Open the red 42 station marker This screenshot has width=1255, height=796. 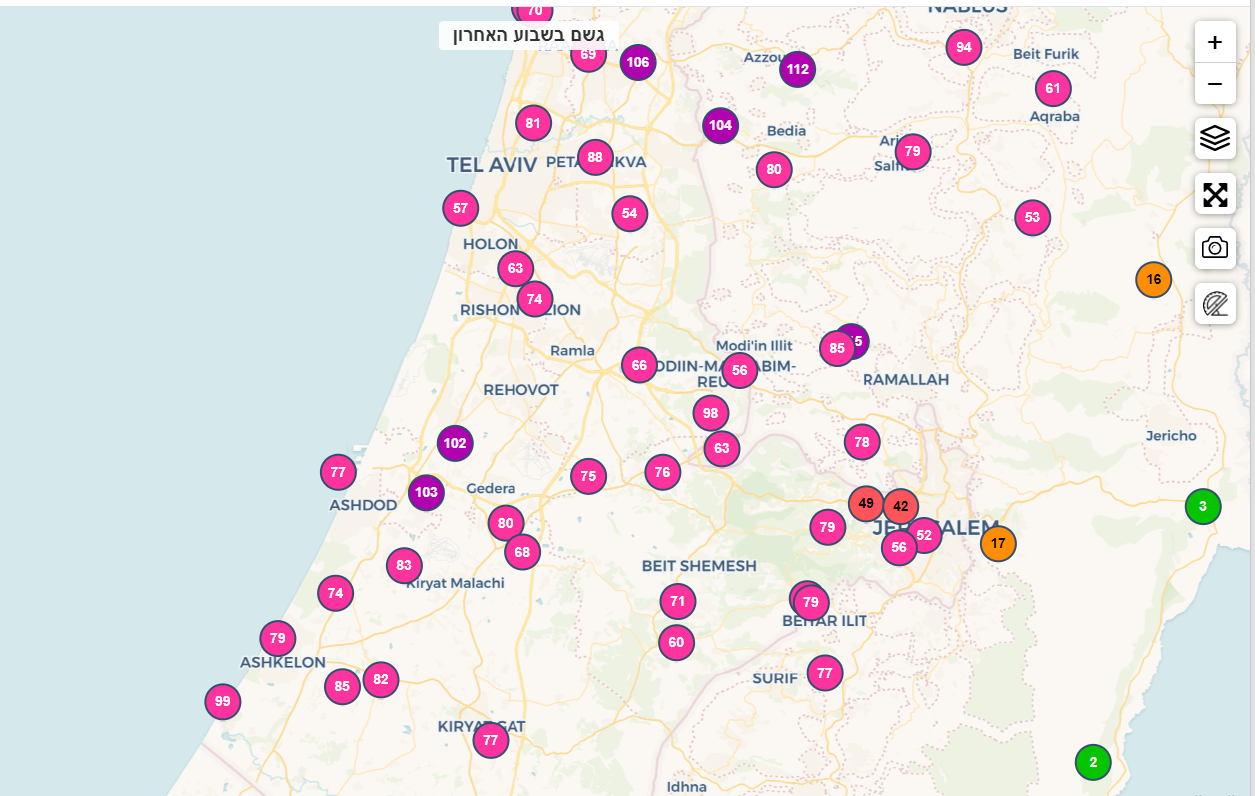[901, 506]
